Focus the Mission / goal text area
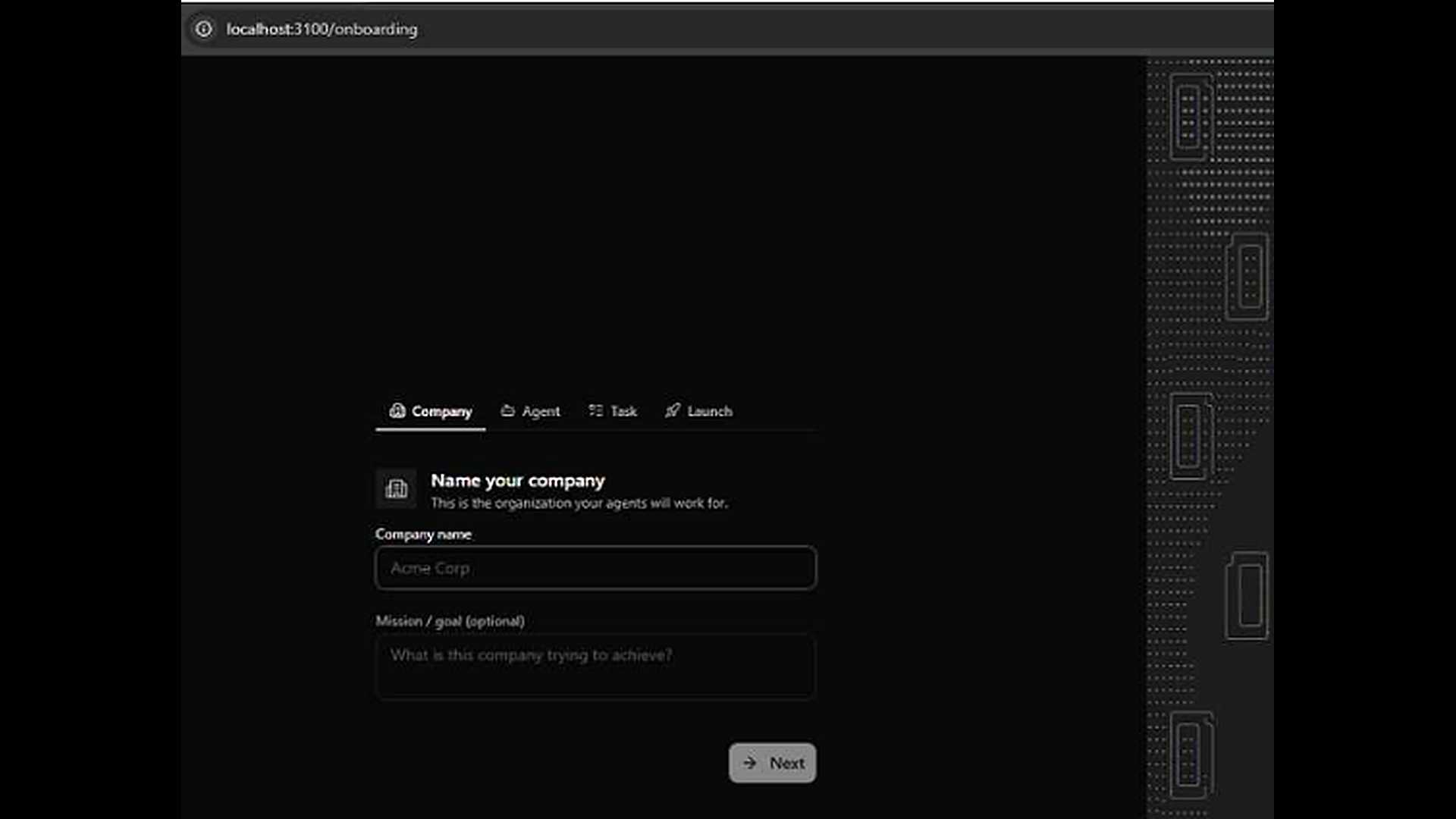The image size is (1456, 819). (595, 666)
